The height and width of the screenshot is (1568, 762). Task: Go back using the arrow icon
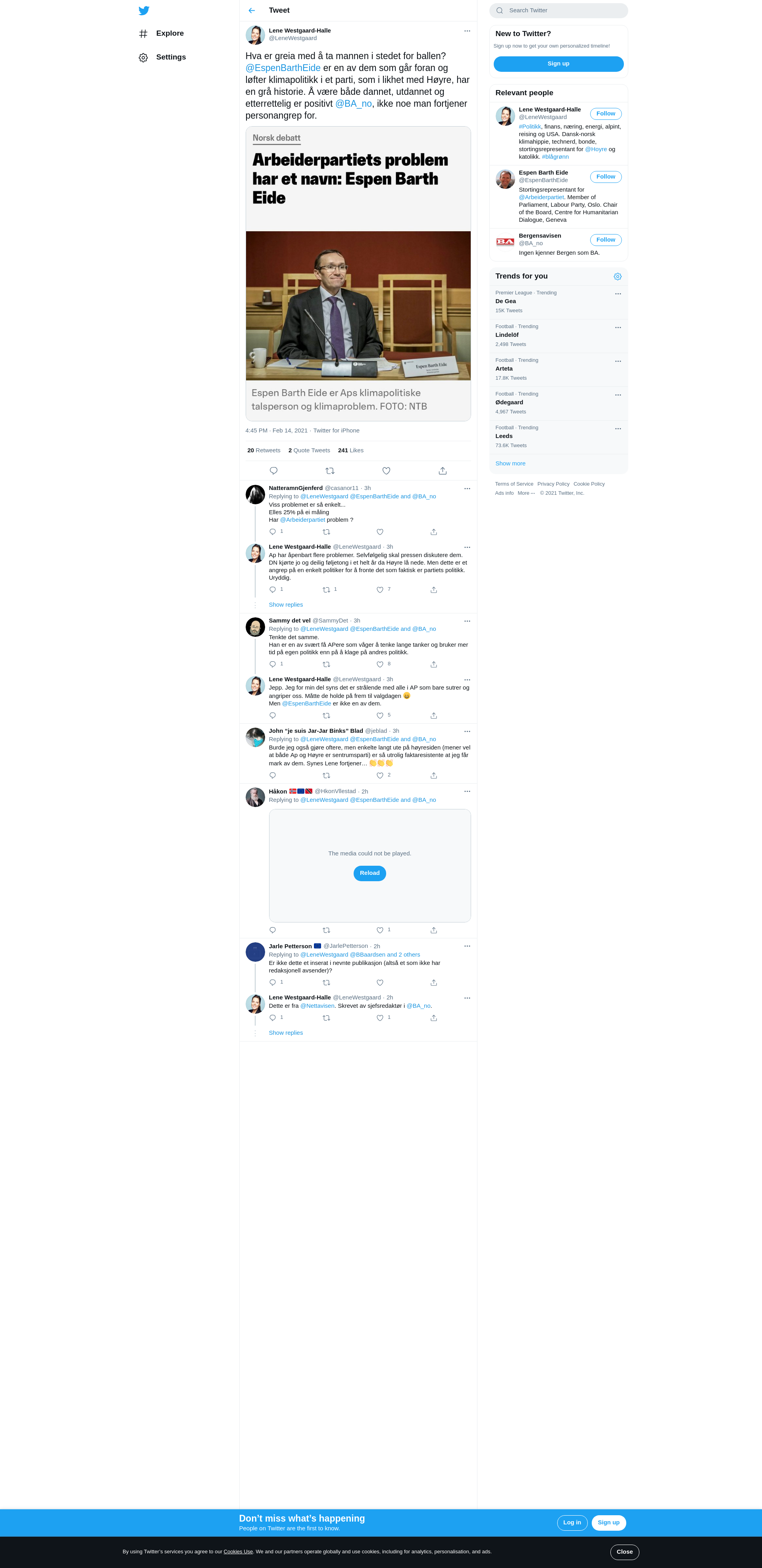tap(252, 10)
